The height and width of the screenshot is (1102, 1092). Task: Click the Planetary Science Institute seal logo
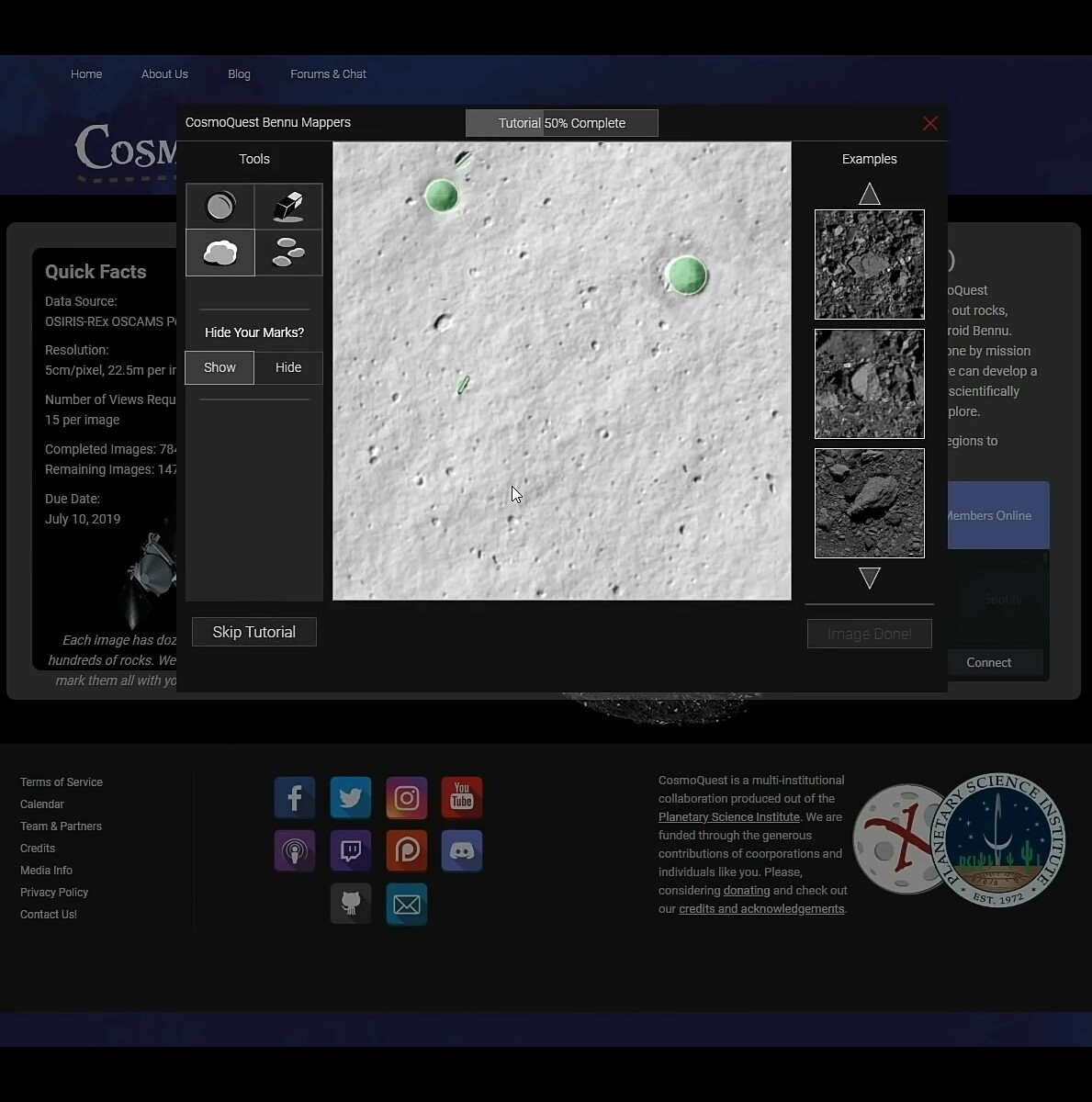[x=998, y=840]
